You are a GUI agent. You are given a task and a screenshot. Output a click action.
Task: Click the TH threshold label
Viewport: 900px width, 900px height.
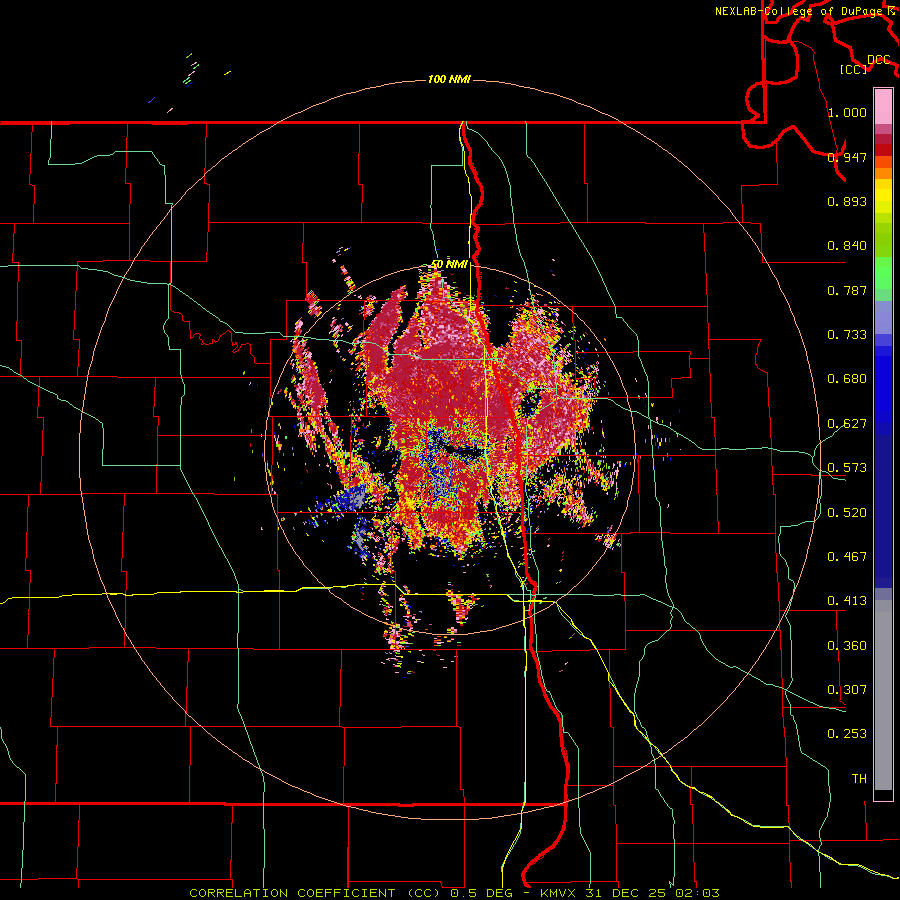click(859, 779)
